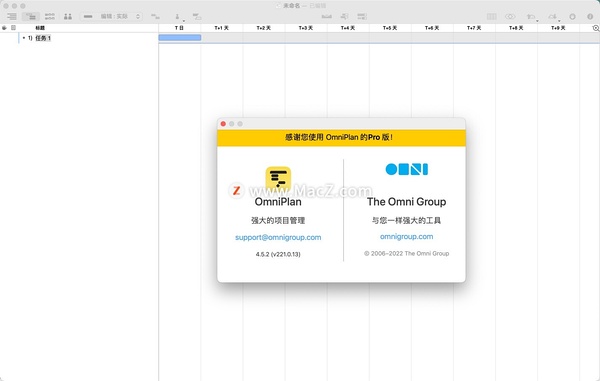The width and height of the screenshot is (600, 381).
Task: Click the T+1 天 timeline header
Action: pos(222,28)
